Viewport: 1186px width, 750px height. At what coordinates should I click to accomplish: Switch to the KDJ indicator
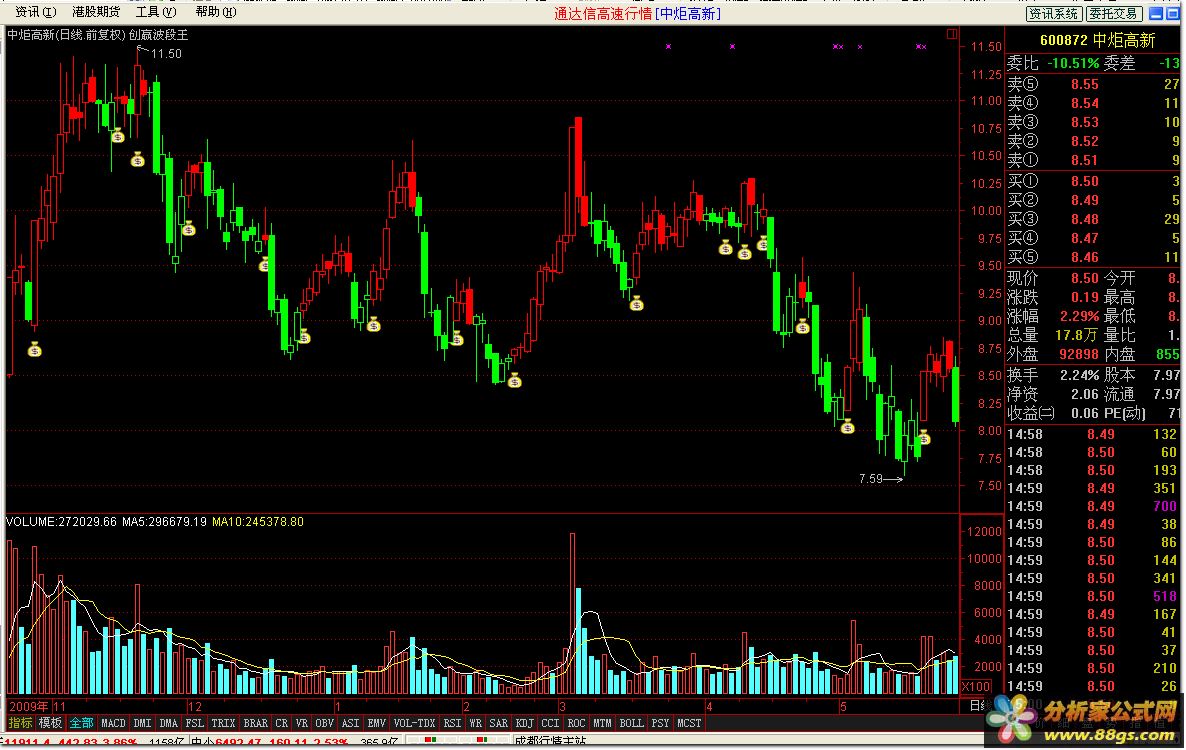[525, 724]
